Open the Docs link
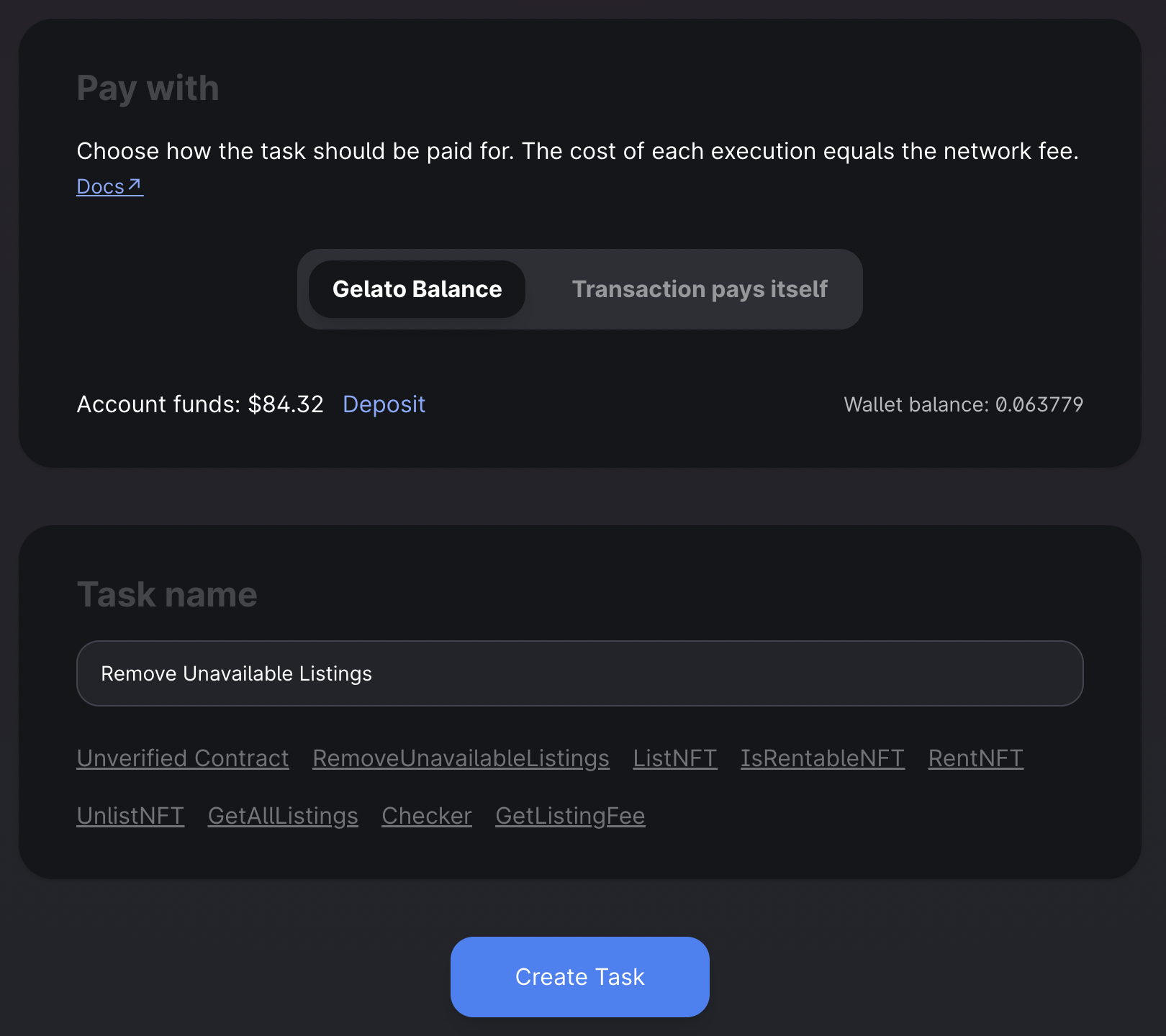 pos(101,187)
